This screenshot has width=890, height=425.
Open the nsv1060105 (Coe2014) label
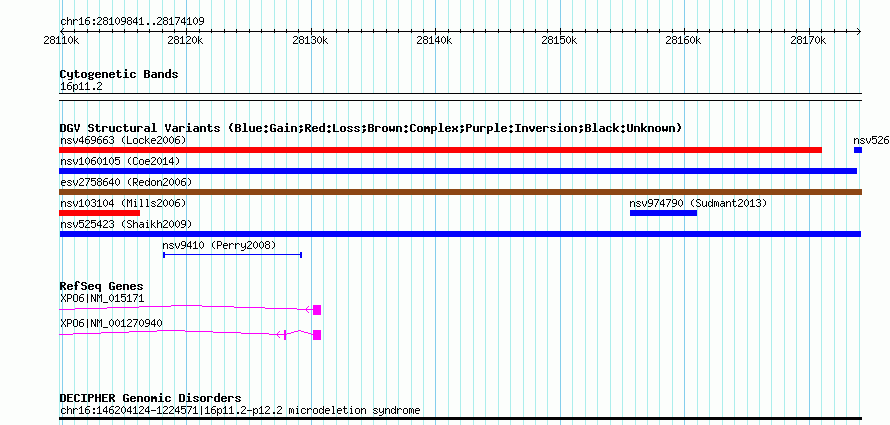coord(120,161)
